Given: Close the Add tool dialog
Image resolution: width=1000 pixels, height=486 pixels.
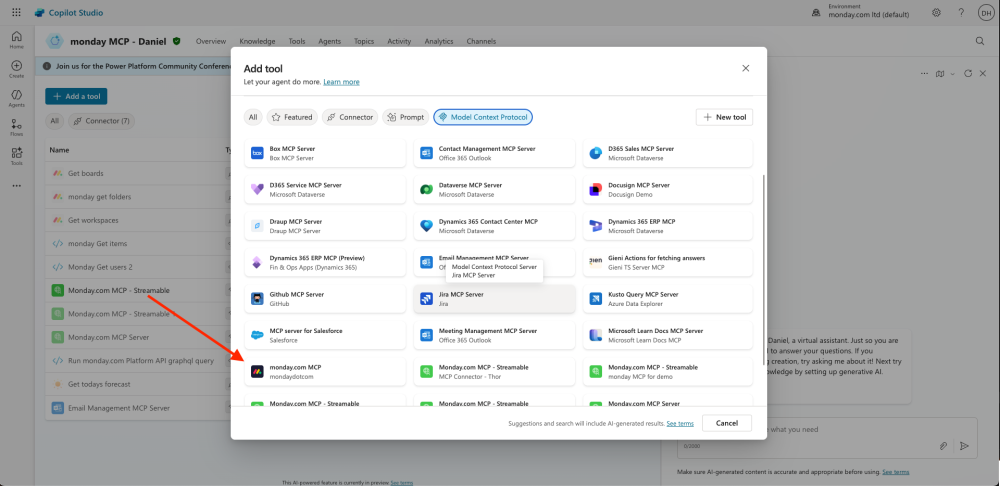Looking at the screenshot, I should coord(745,68).
